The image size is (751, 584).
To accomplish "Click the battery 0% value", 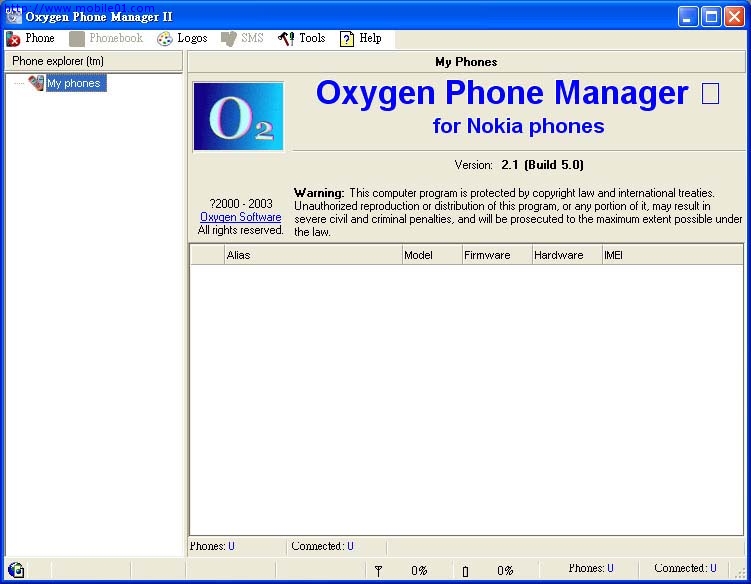I will point(505,571).
